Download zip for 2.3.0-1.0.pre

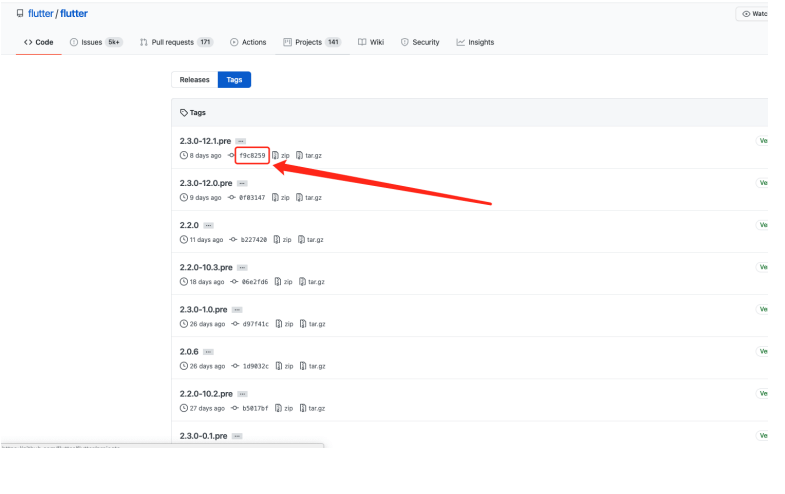click(284, 324)
